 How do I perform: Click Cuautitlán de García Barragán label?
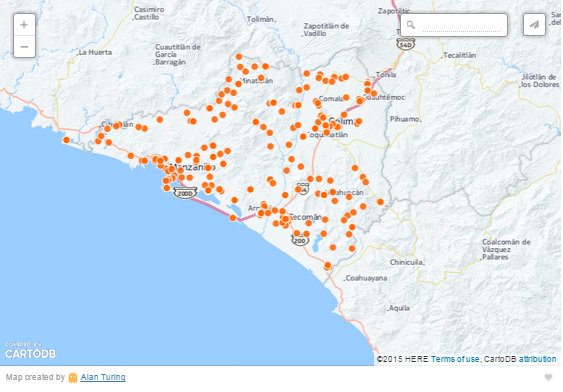point(177,55)
